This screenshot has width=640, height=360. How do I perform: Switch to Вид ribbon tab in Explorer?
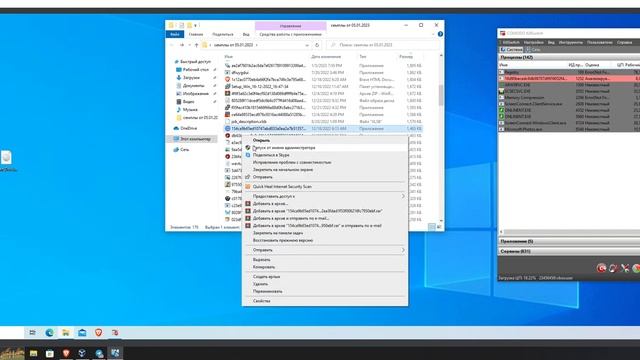pos(246,34)
